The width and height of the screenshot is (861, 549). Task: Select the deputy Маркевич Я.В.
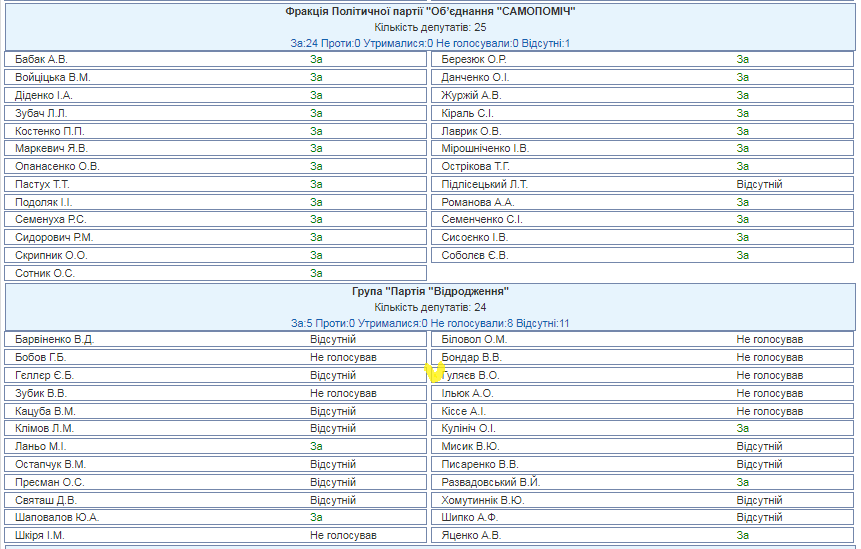click(x=51, y=148)
